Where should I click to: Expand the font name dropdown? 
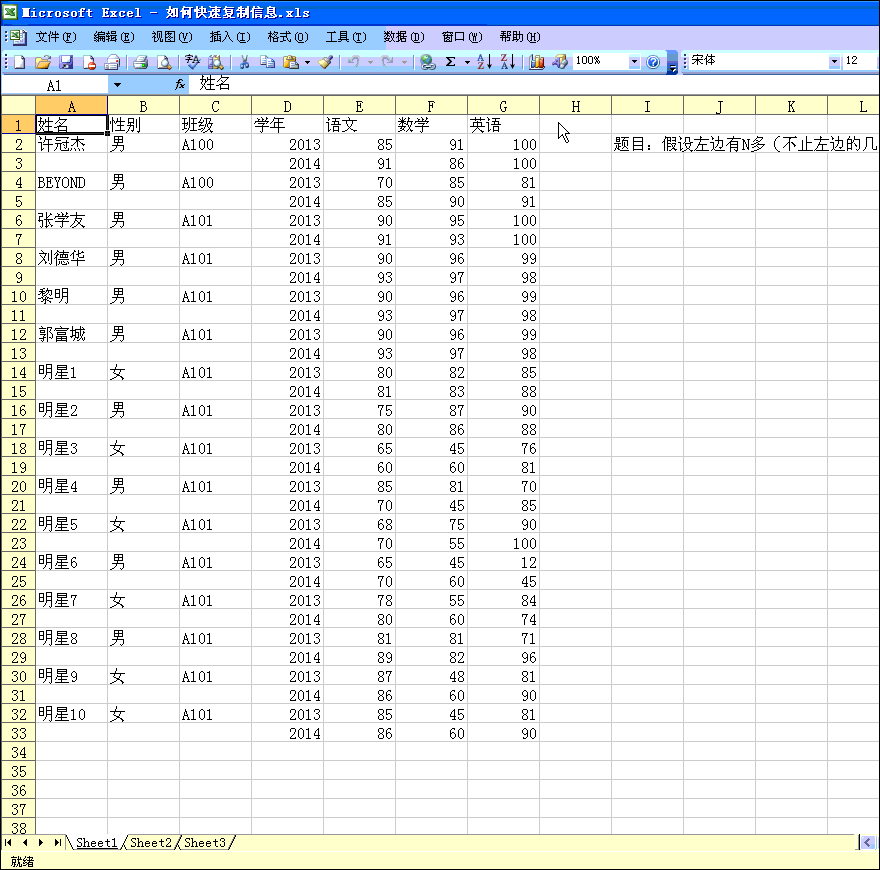click(x=834, y=62)
